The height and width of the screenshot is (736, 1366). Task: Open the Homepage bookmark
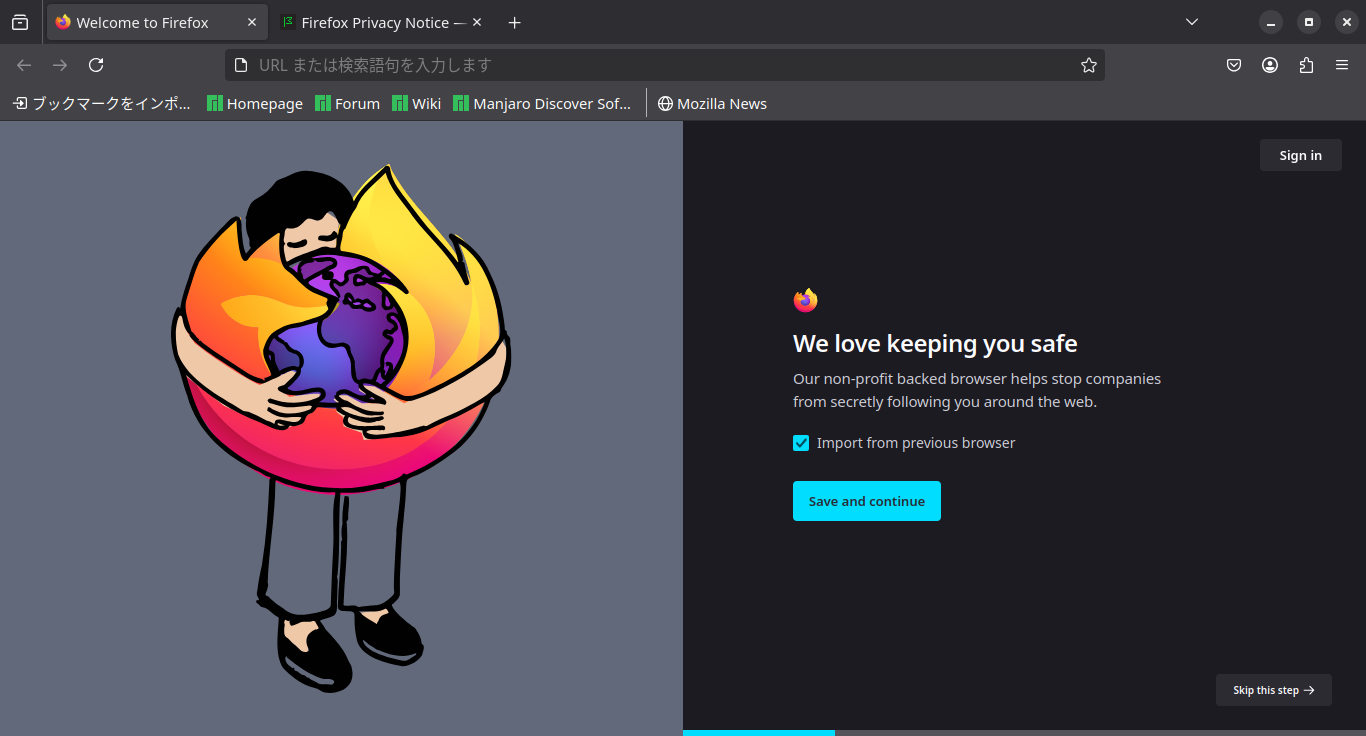pyautogui.click(x=255, y=103)
